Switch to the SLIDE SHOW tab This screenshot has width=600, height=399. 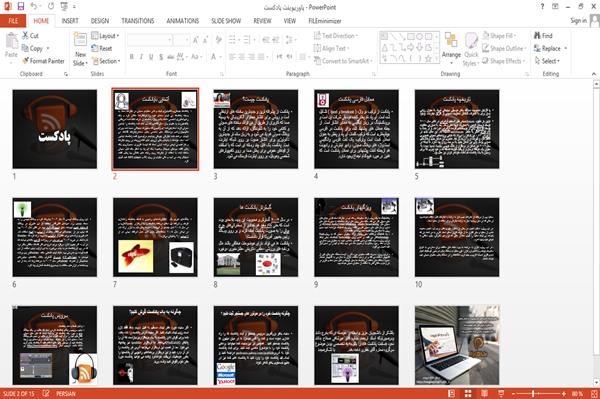(x=226, y=21)
